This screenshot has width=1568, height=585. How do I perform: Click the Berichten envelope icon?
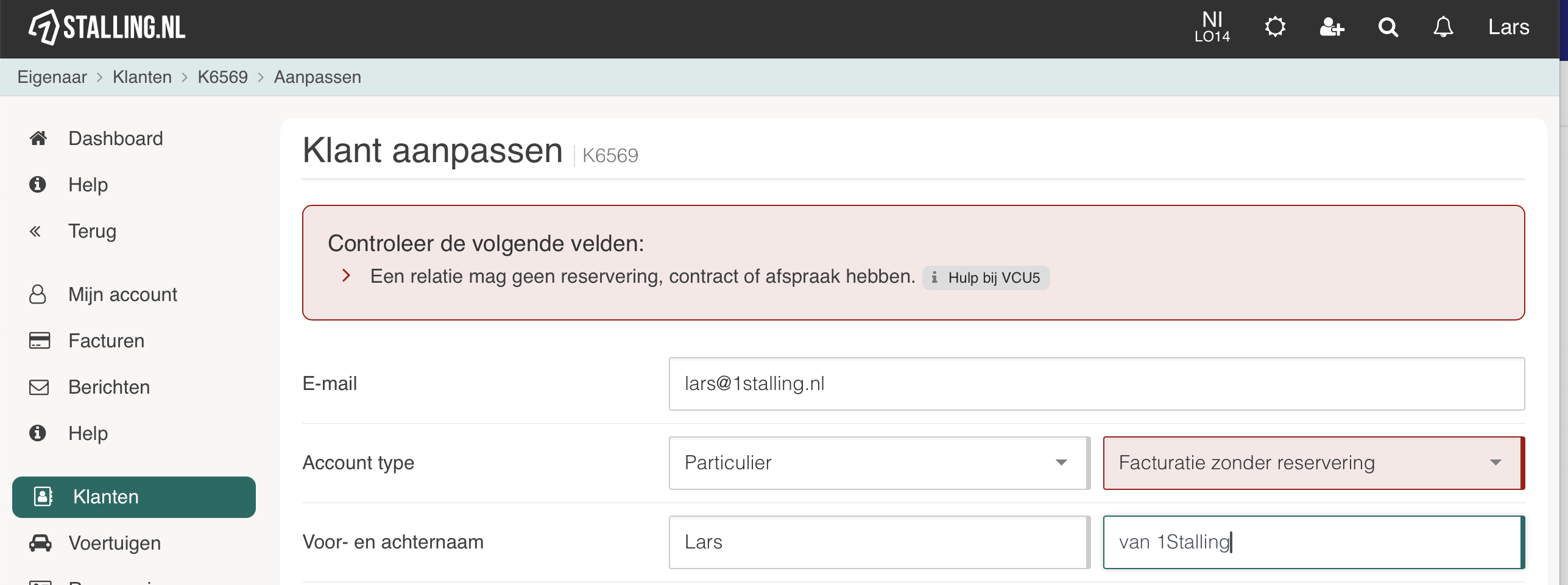click(x=39, y=387)
